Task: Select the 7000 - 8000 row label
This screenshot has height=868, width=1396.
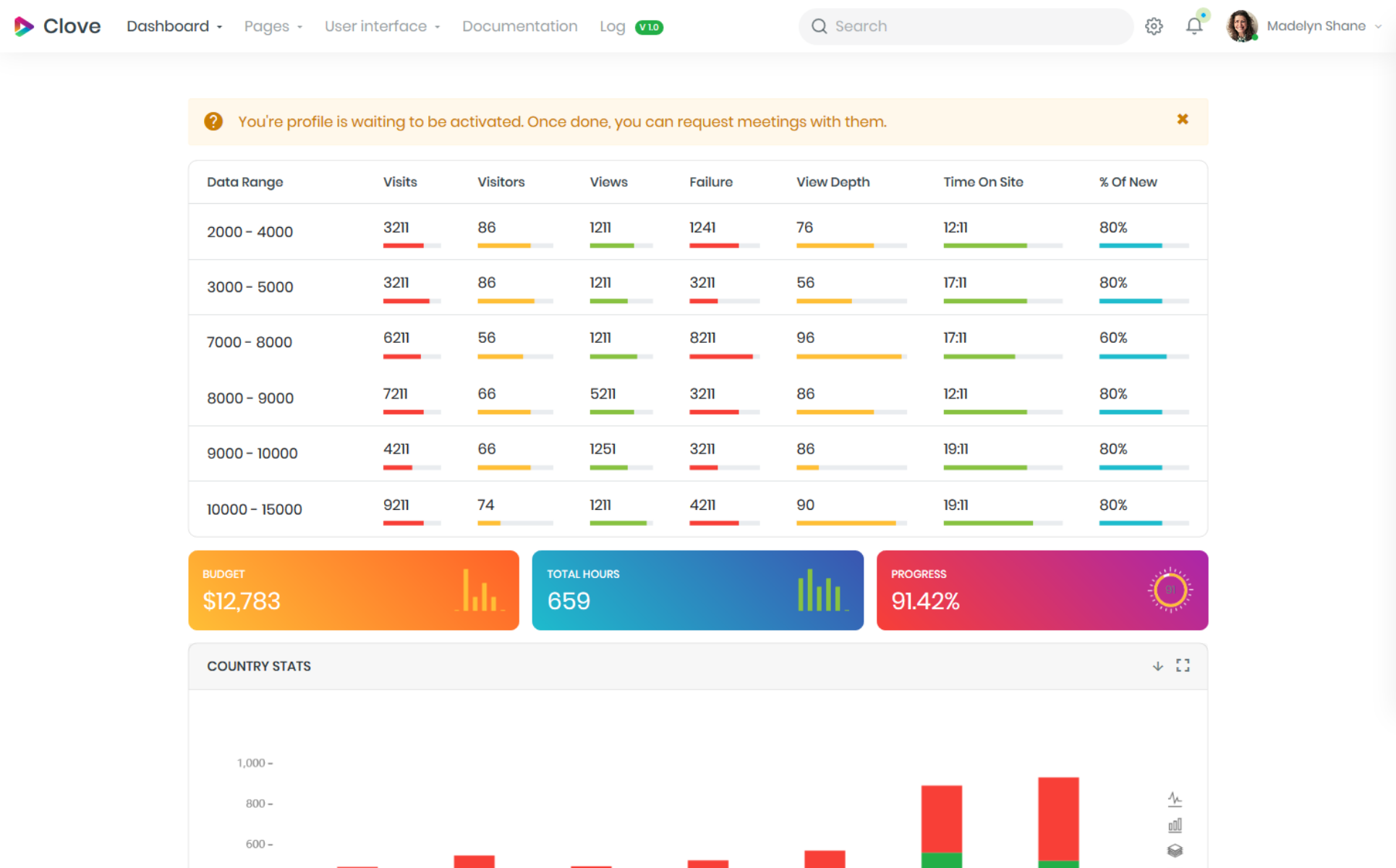Action: (x=250, y=342)
